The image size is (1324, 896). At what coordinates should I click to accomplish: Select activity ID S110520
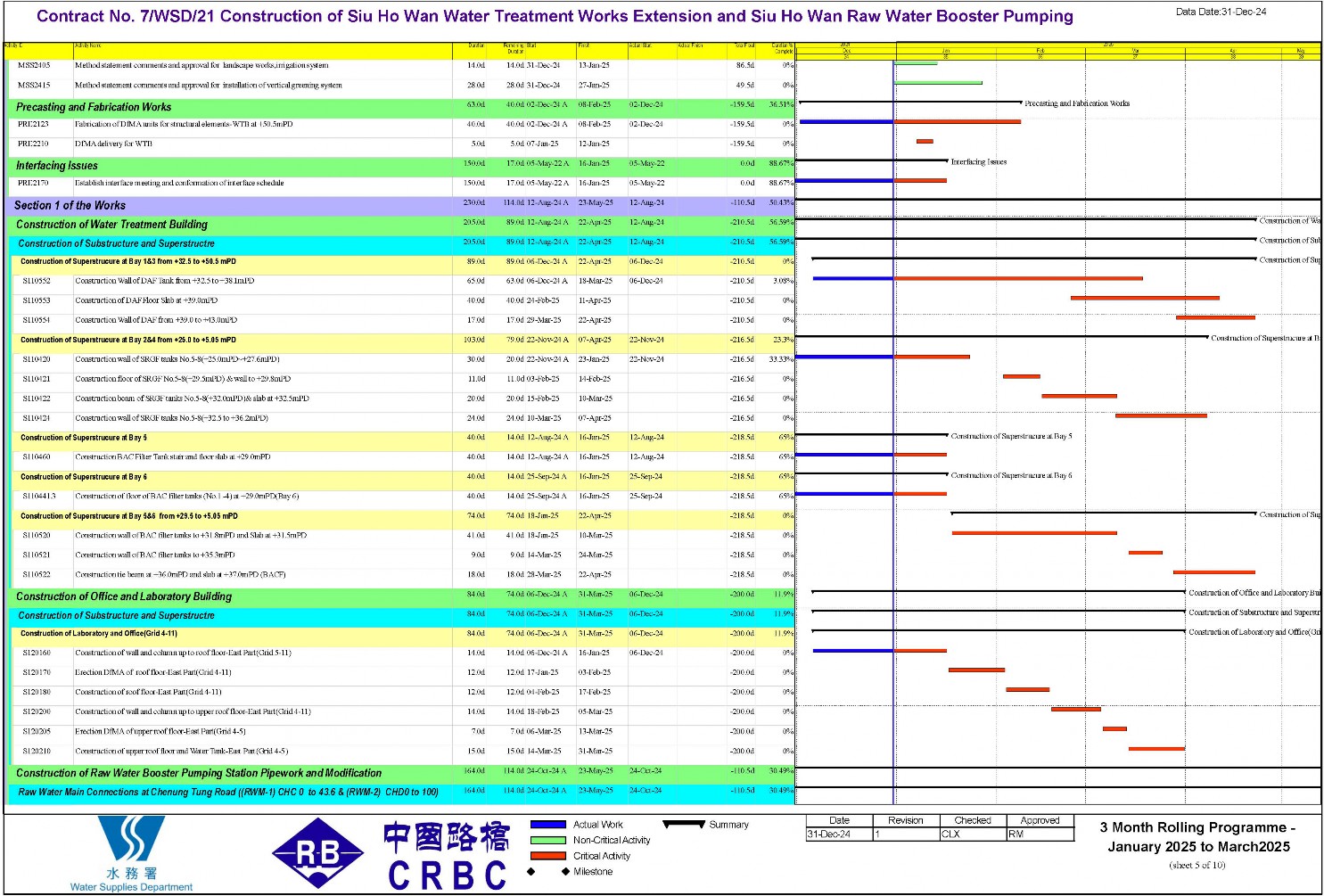click(37, 536)
